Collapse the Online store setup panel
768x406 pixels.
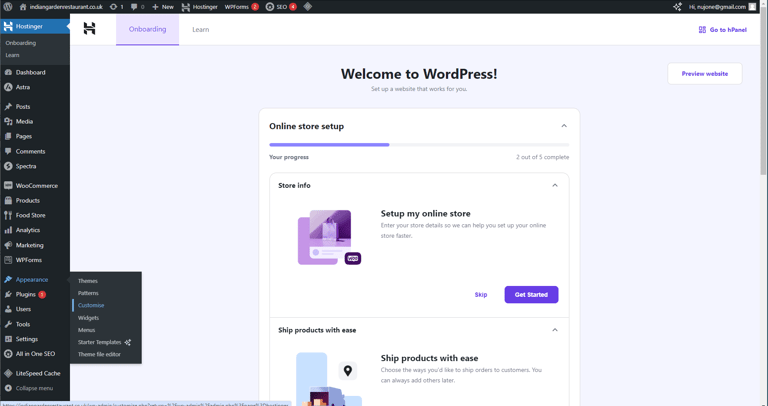564,126
